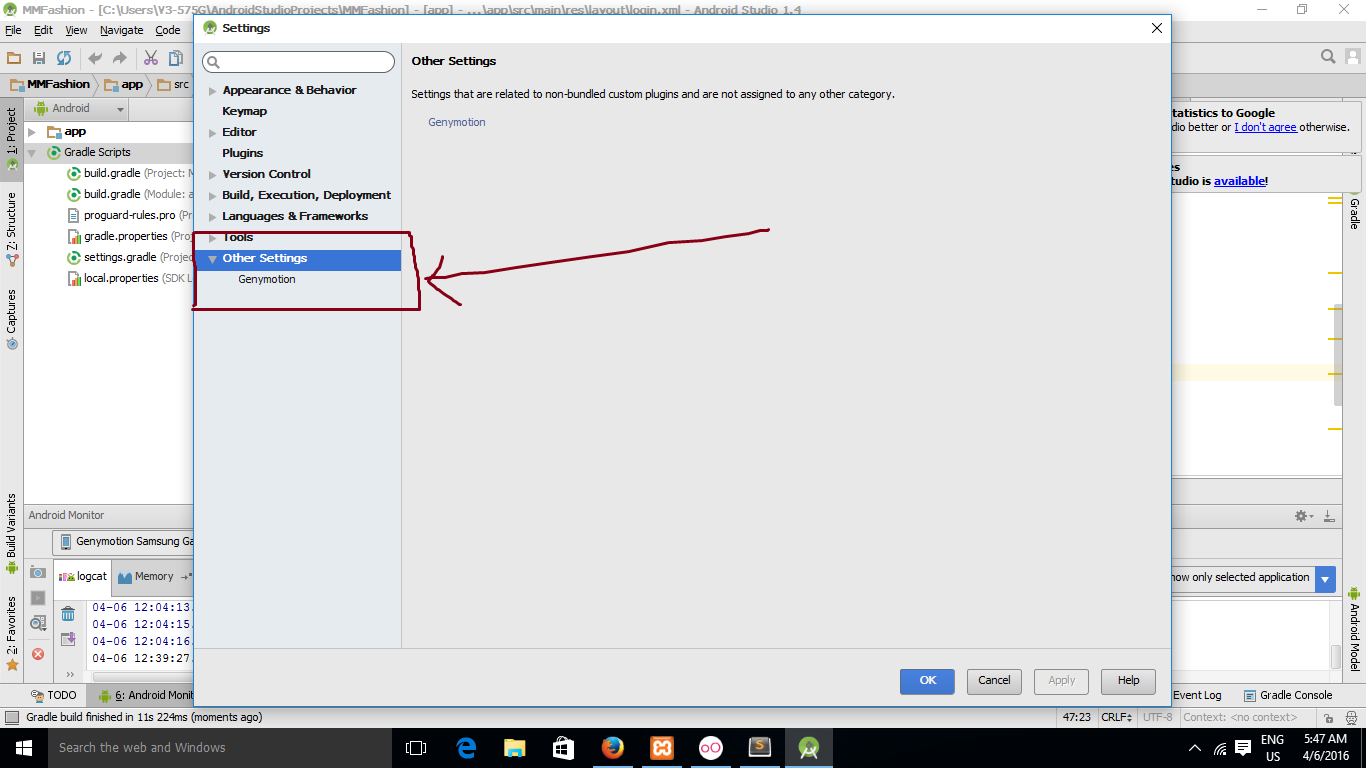Click the Open folder icon in the main toolbar
The width and height of the screenshot is (1366, 768).
[14, 58]
